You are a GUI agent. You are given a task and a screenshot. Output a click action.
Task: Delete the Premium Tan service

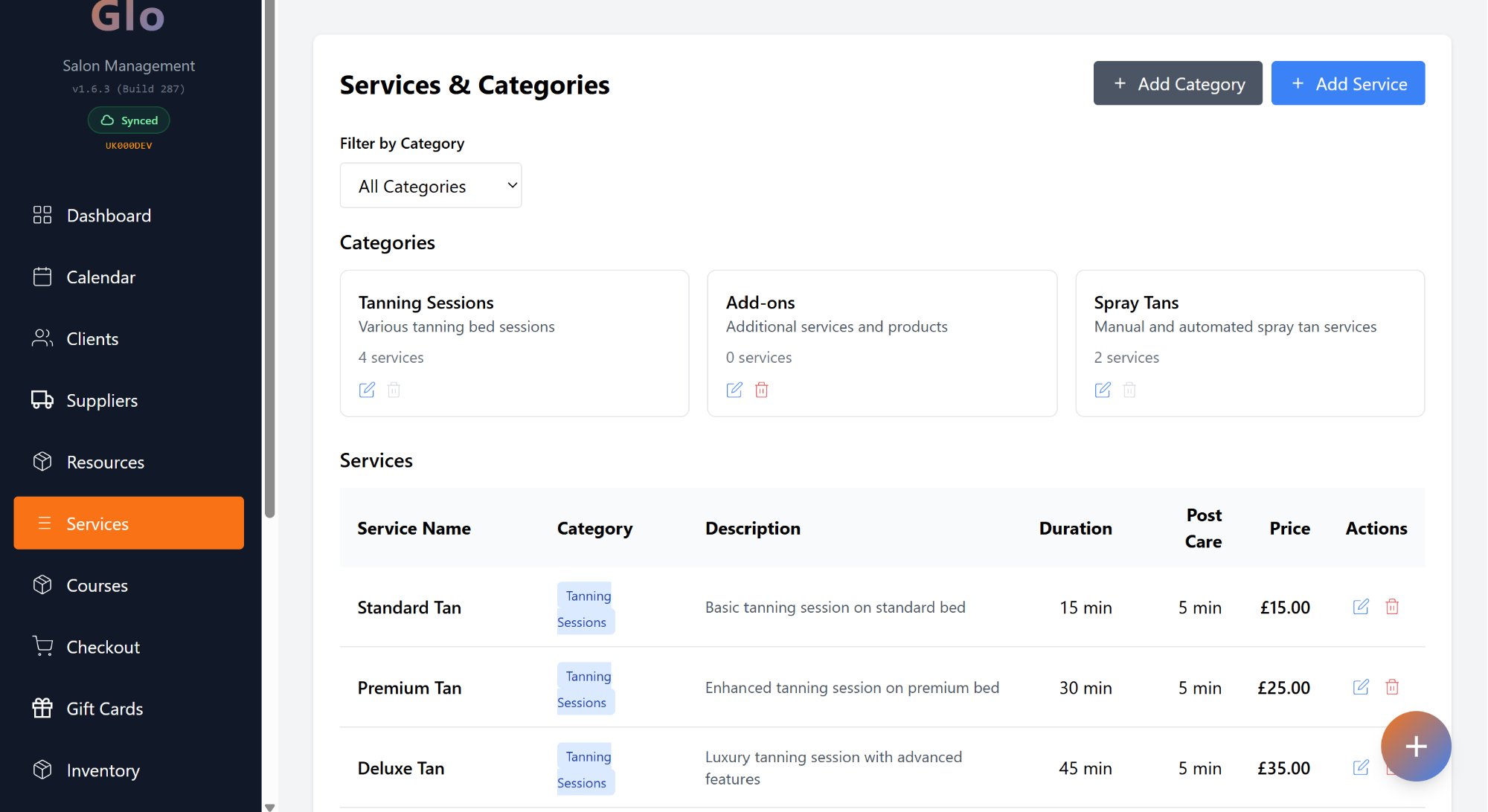(1392, 687)
